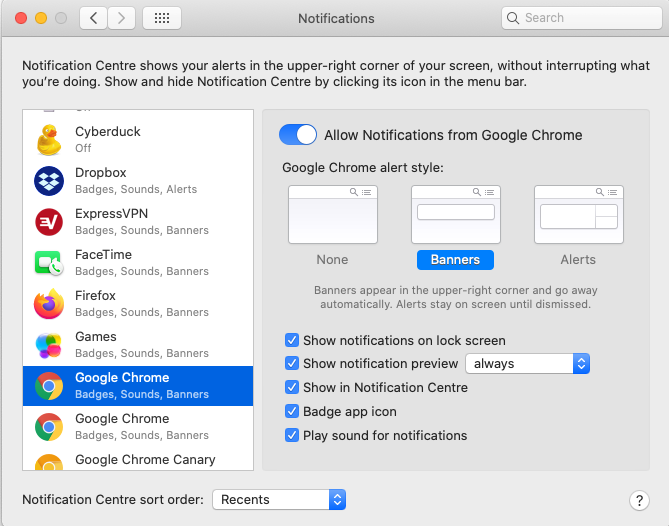Close the Notifications window with red button
This screenshot has height=526, width=669.
click(x=21, y=18)
